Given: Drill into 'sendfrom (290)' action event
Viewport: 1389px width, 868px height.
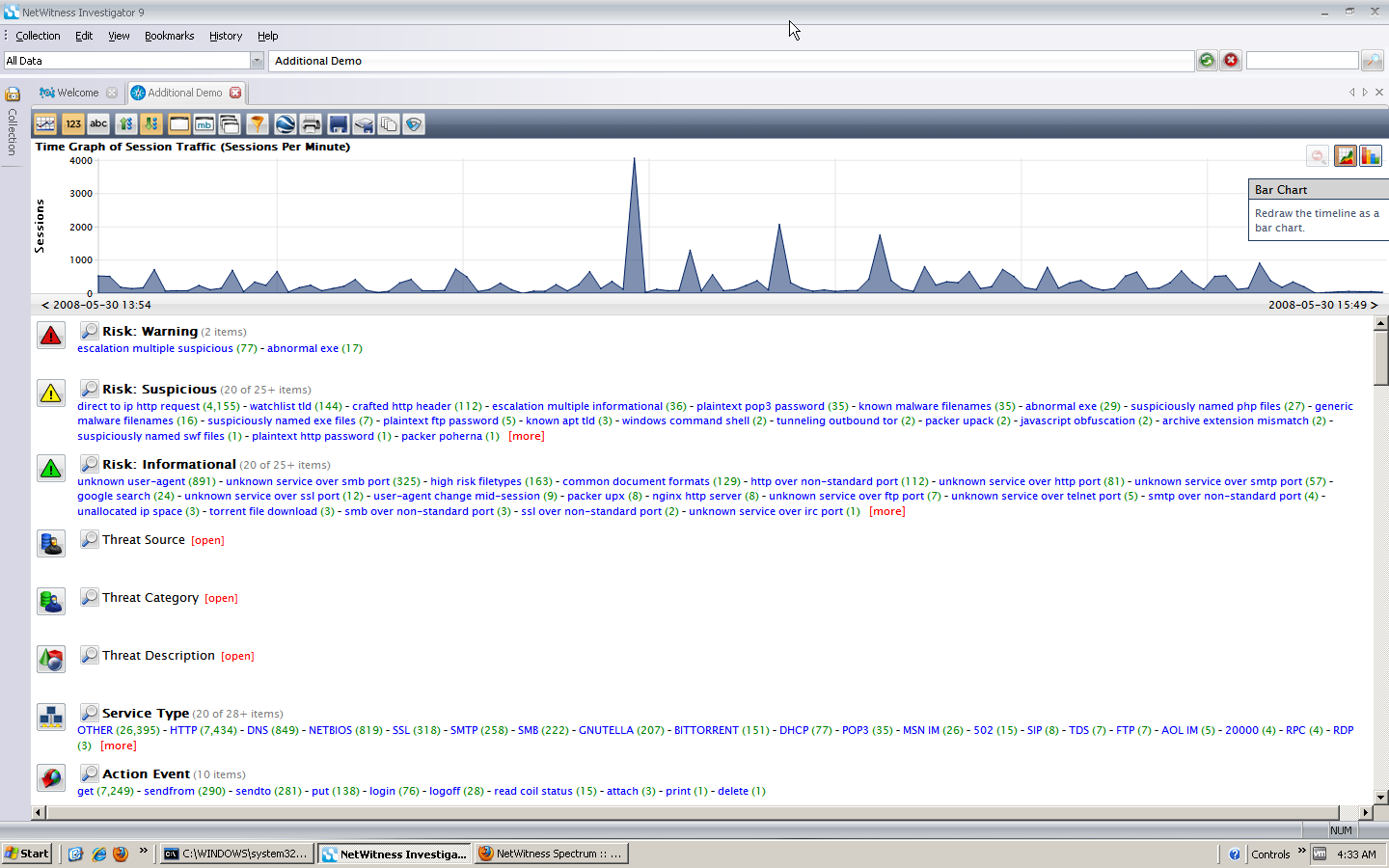Looking at the screenshot, I should pyautogui.click(x=184, y=791).
